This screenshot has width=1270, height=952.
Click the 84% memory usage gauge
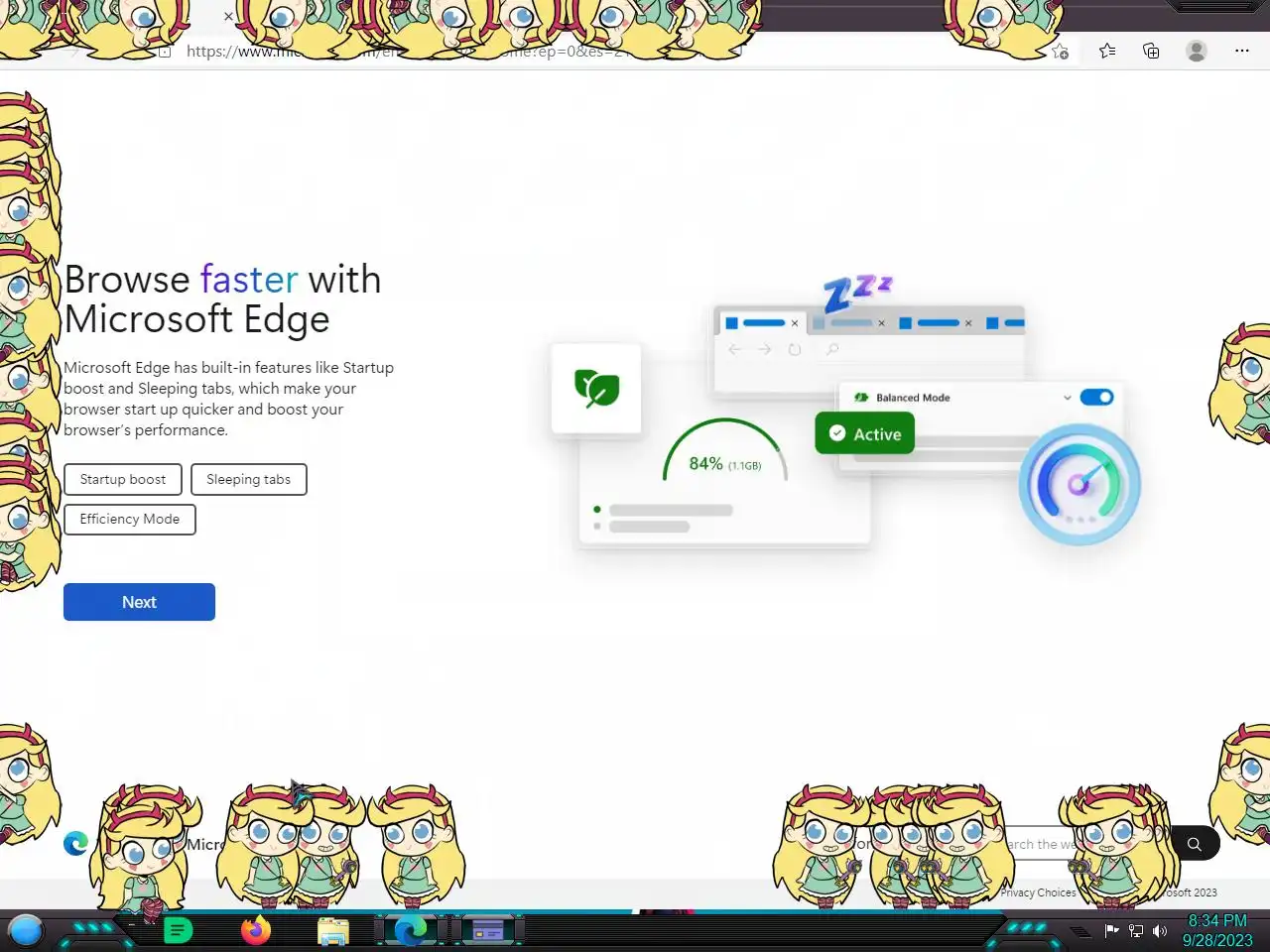tap(724, 451)
